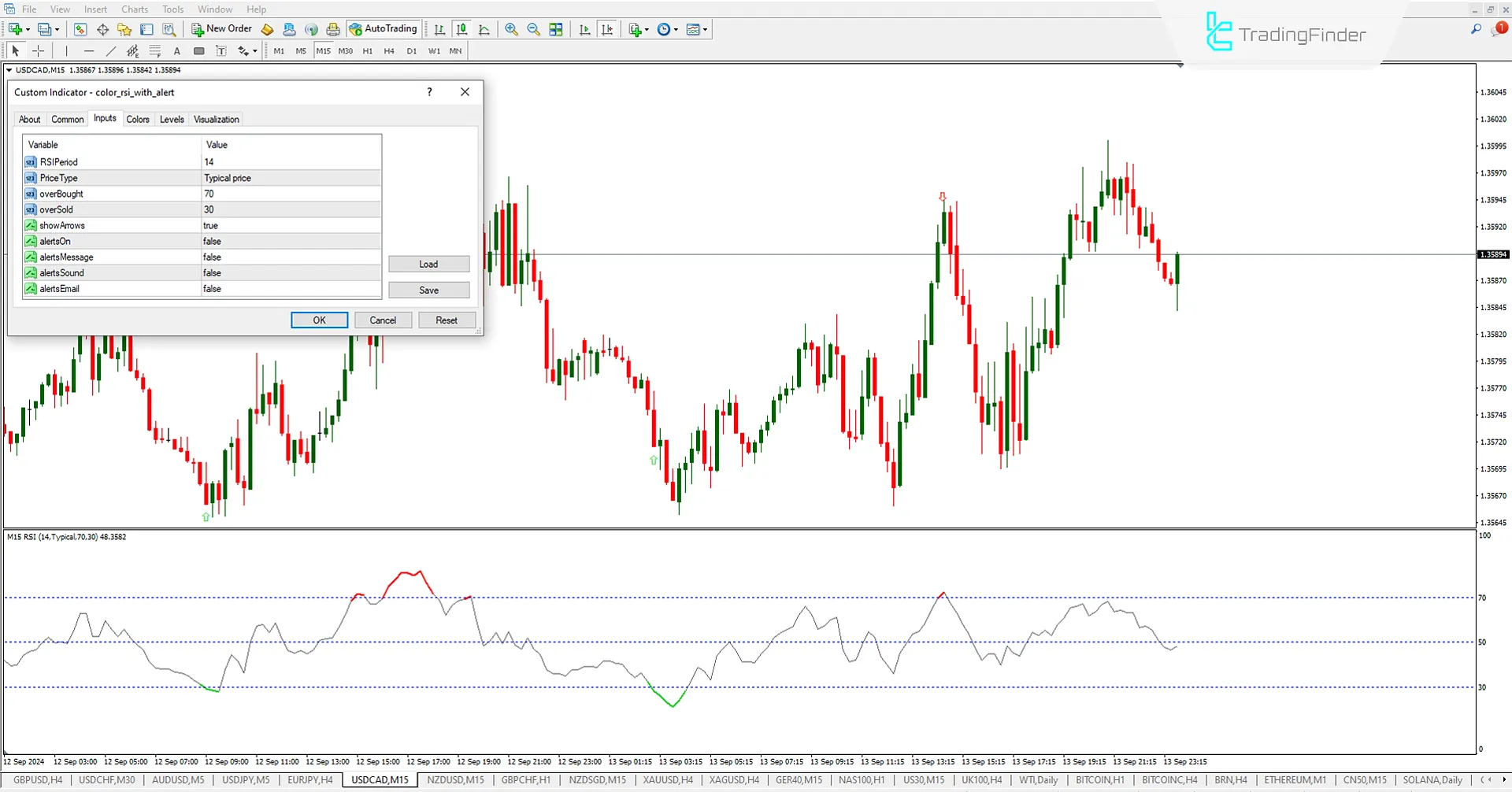Image resolution: width=1512 pixels, height=792 pixels.
Task: Open a New Order
Action: (221, 28)
